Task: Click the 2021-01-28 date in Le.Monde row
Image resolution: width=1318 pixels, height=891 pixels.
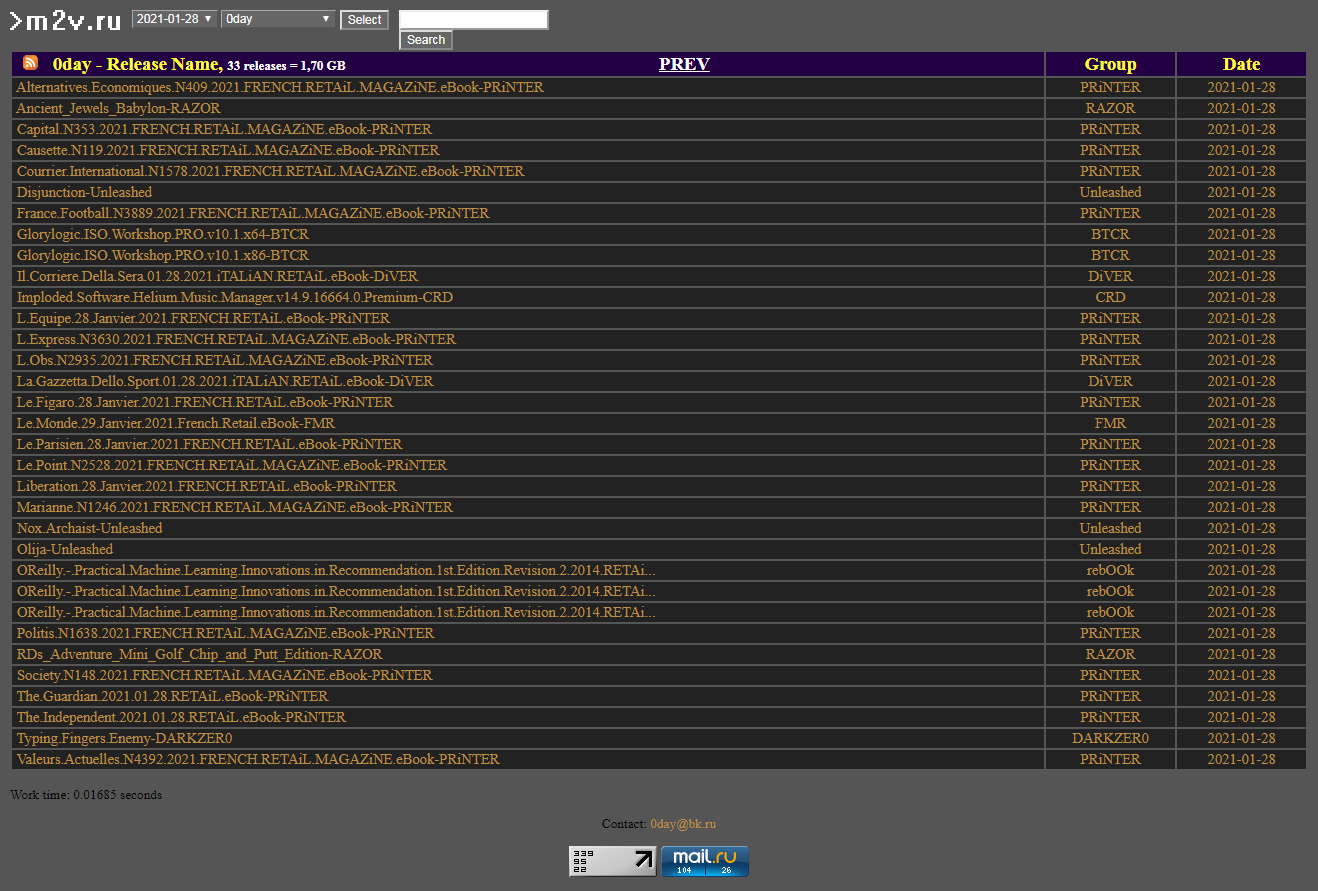Action: [1241, 423]
